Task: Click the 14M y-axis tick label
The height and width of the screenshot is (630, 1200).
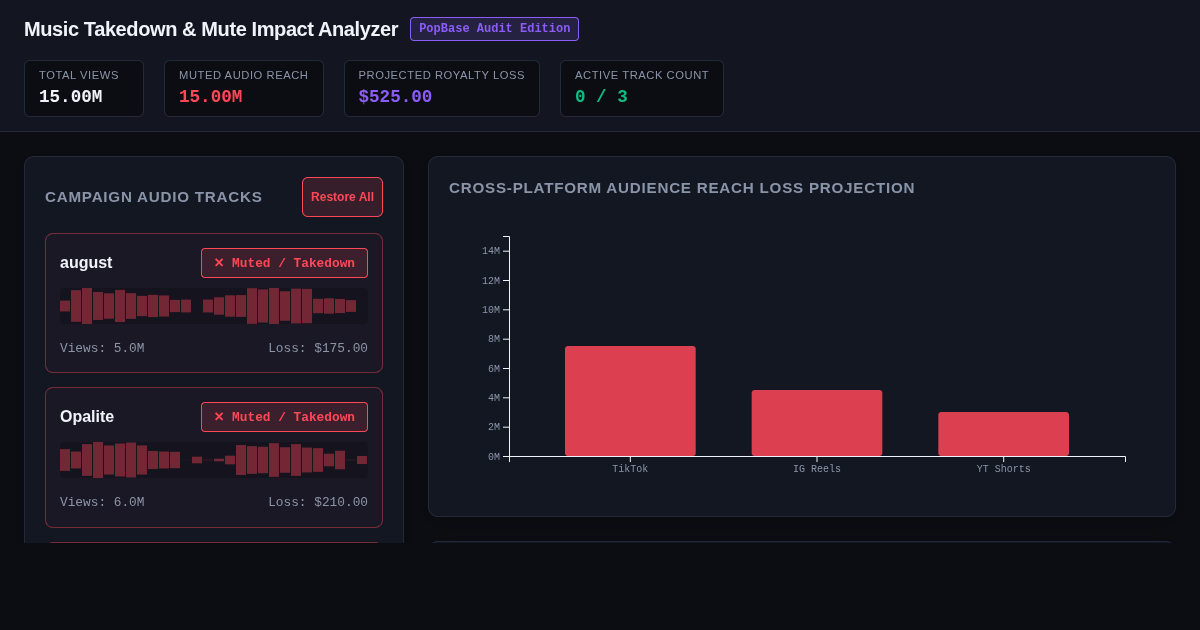Action: [491, 251]
